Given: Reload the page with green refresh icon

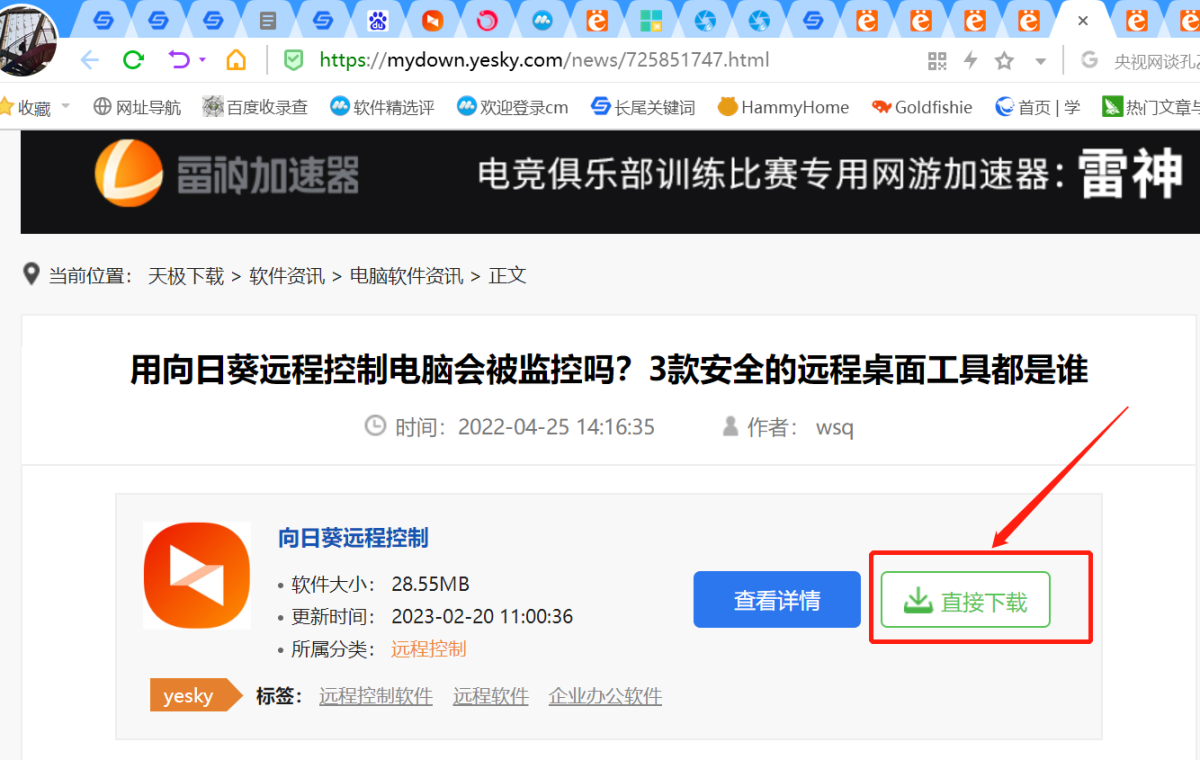Looking at the screenshot, I should 133,60.
